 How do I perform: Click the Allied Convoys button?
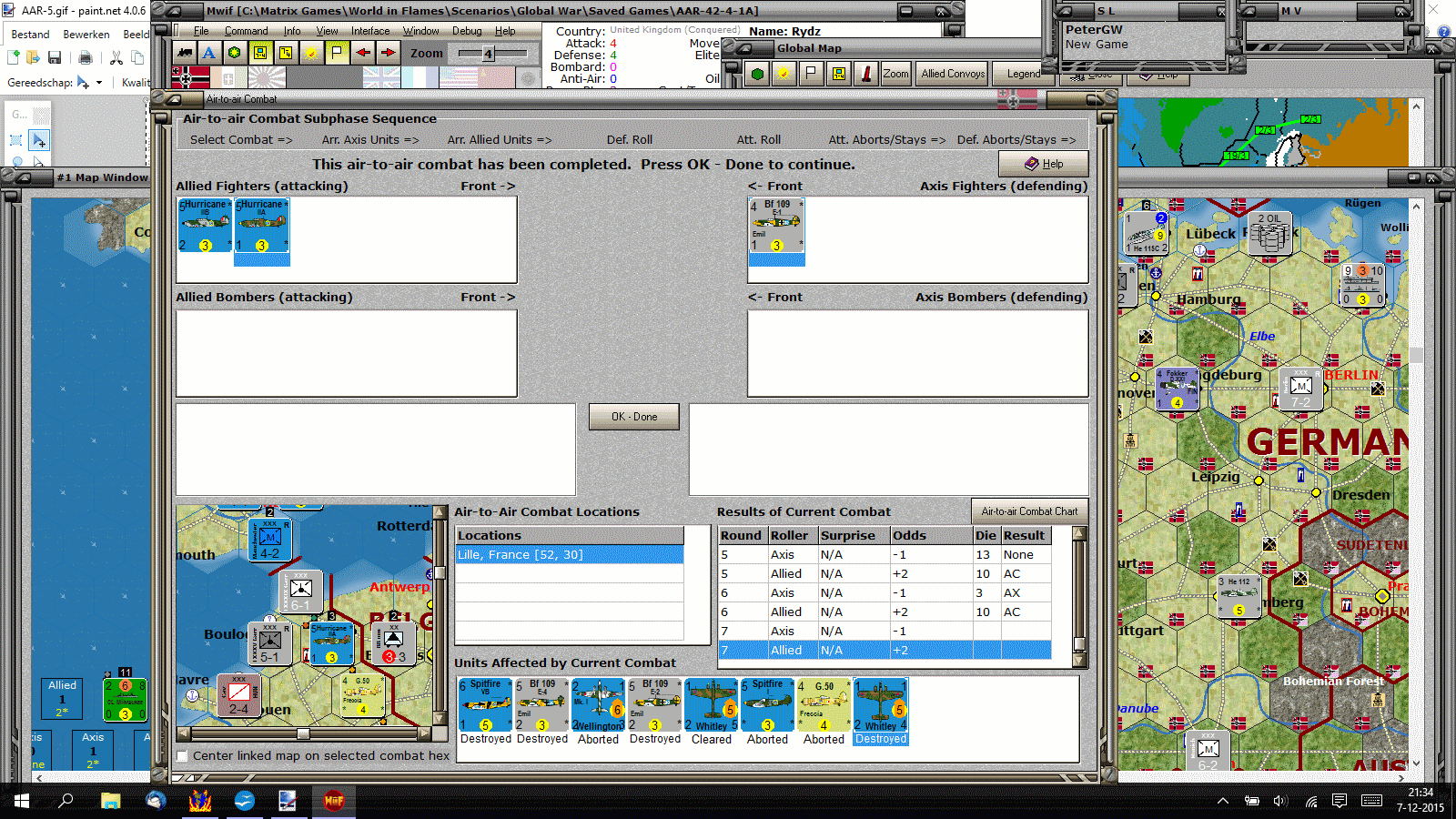(x=953, y=74)
